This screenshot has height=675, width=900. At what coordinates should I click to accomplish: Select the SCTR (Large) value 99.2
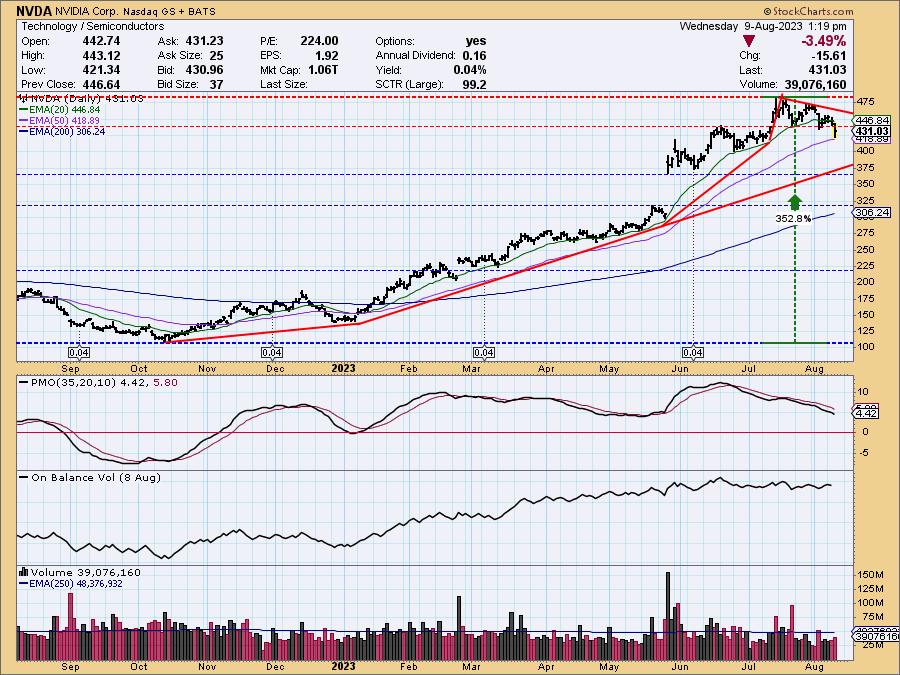click(475, 84)
